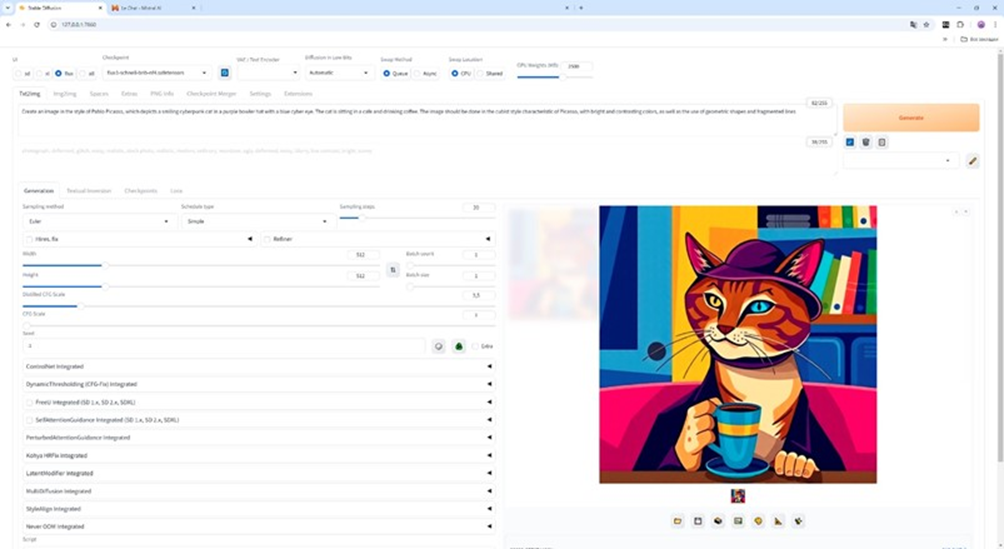Open the Checkpoint model dropdown
Screen dimensions: 1004x549
pos(157,73)
